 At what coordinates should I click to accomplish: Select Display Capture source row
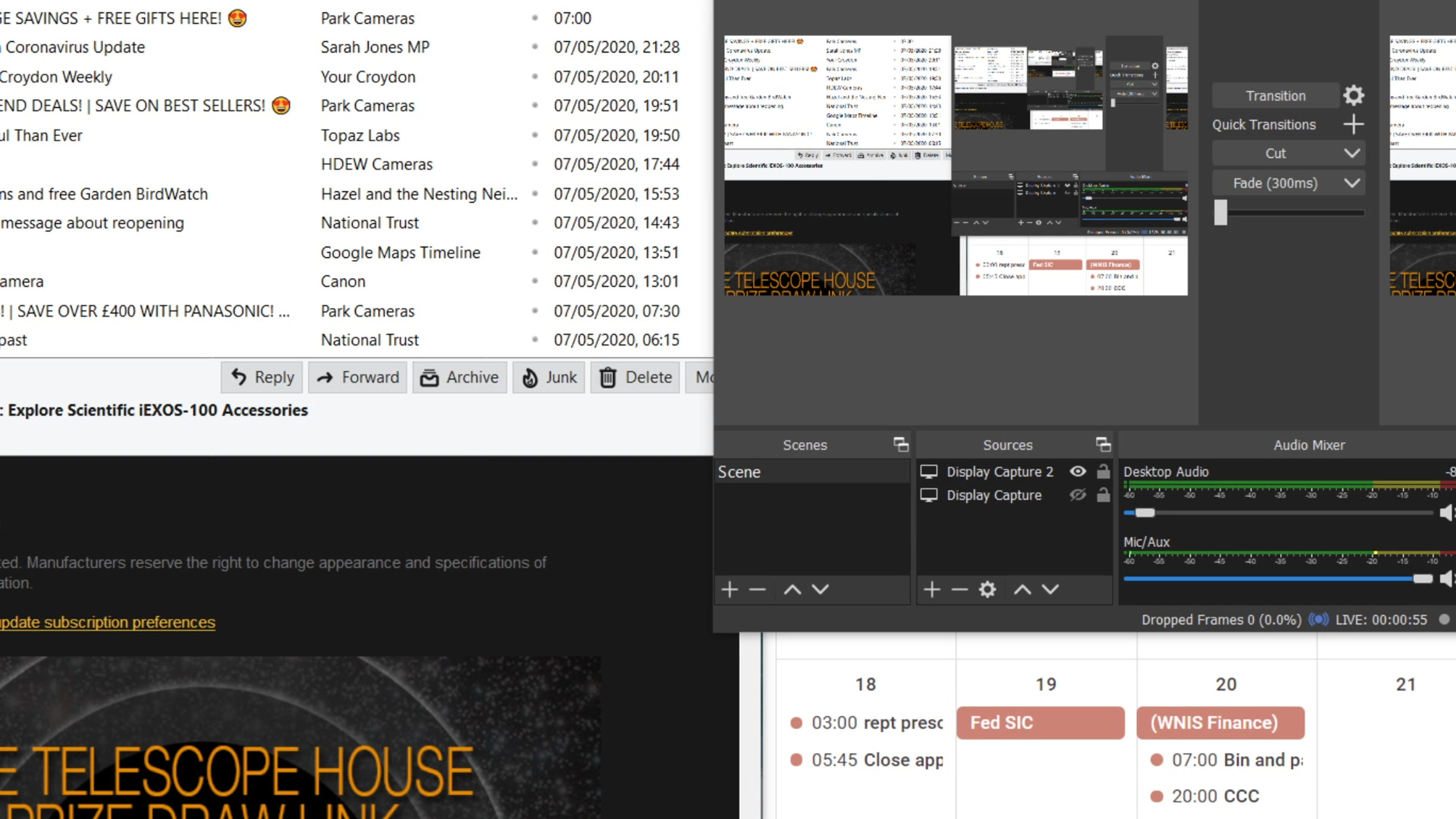(x=1015, y=495)
